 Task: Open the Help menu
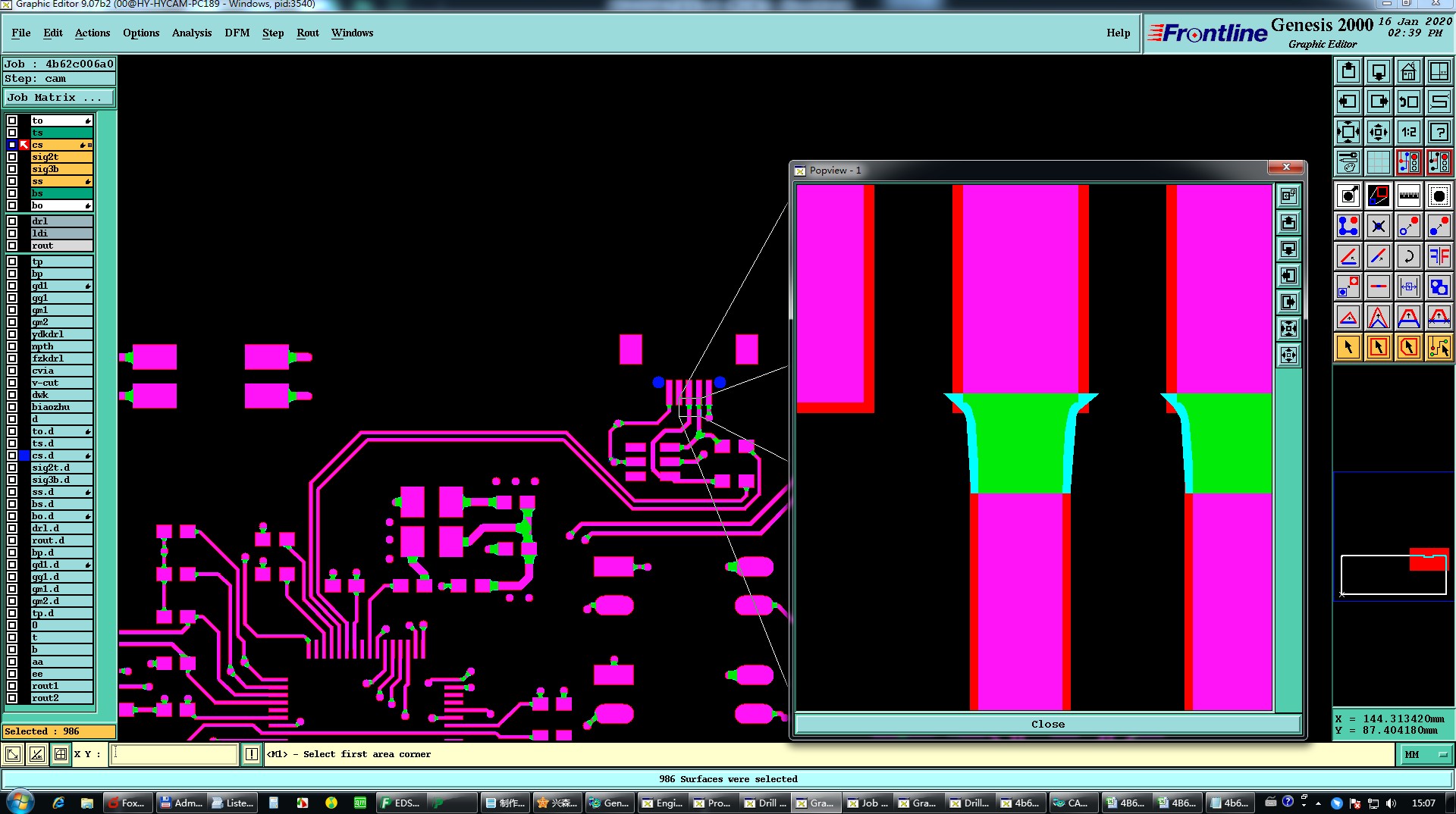coord(1118,33)
